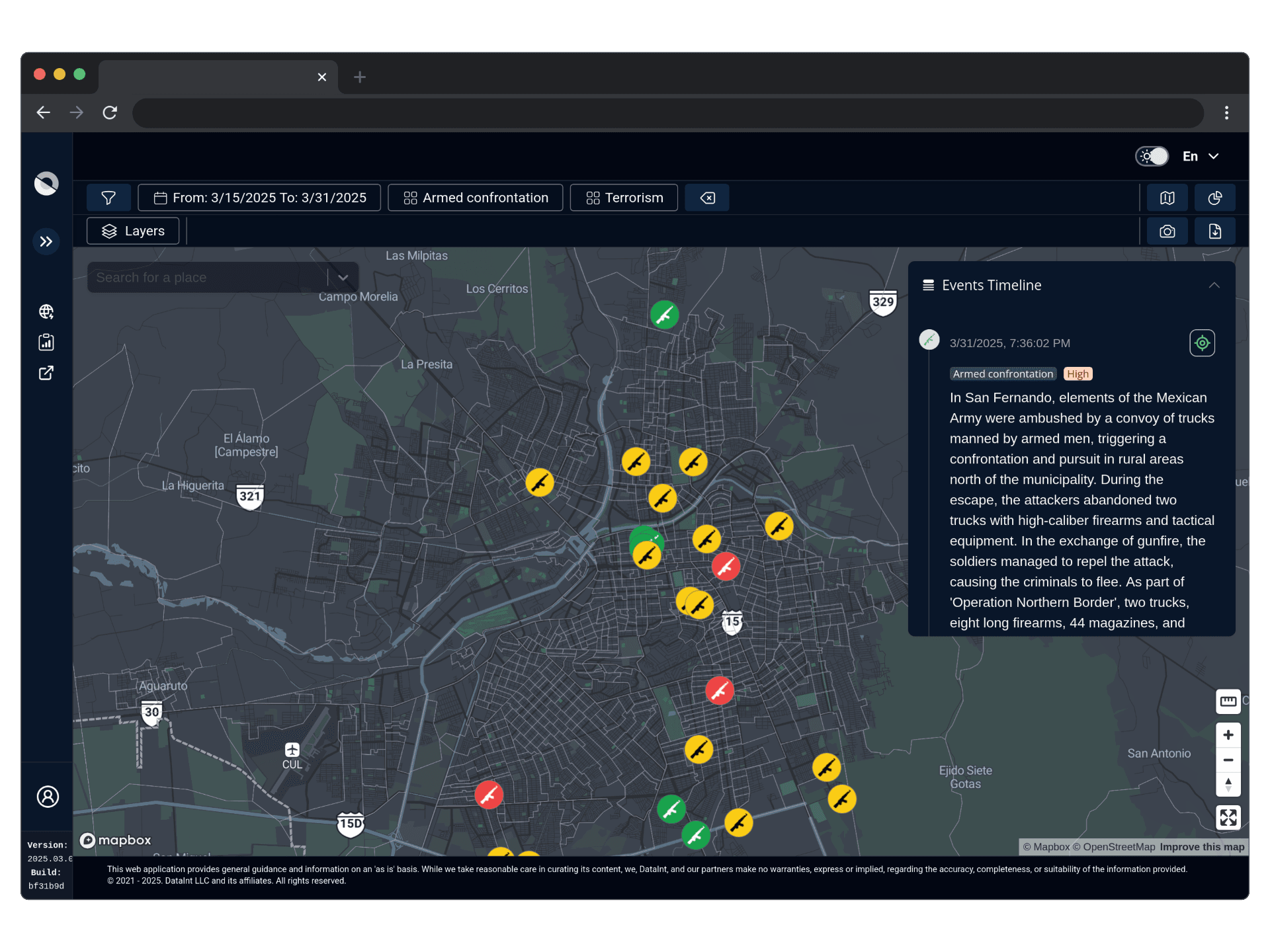This screenshot has width=1270, height=952.
Task: Open the Layers menu
Action: click(133, 231)
